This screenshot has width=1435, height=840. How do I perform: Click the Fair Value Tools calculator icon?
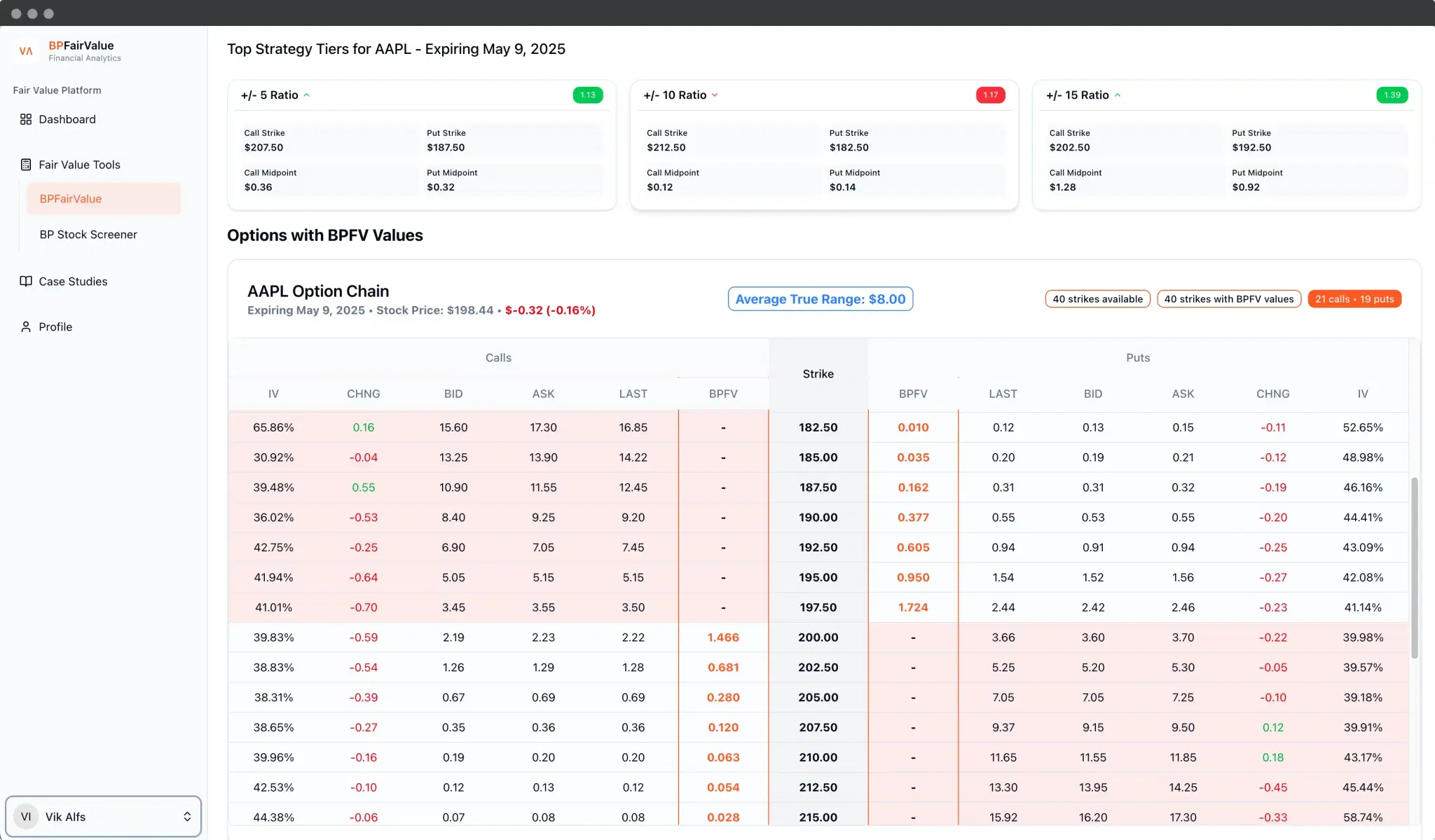click(x=26, y=165)
